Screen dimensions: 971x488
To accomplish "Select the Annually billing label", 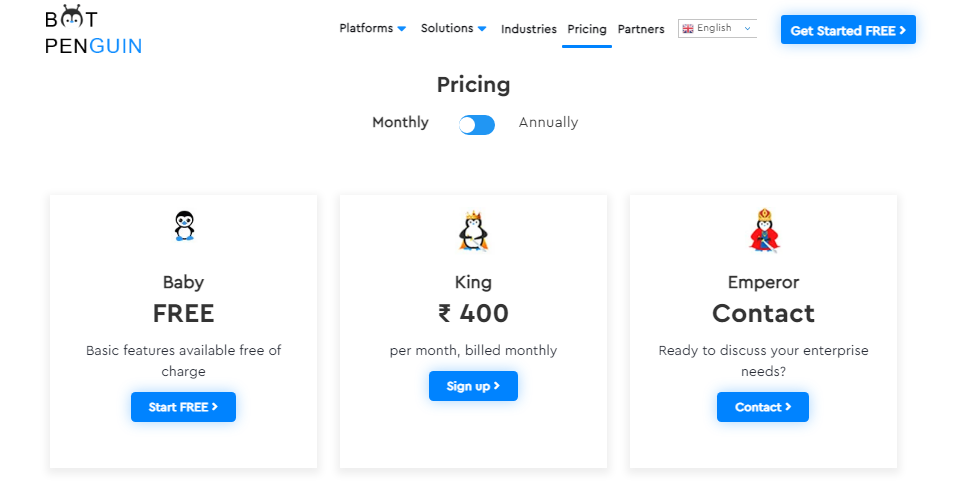I will coord(548,123).
